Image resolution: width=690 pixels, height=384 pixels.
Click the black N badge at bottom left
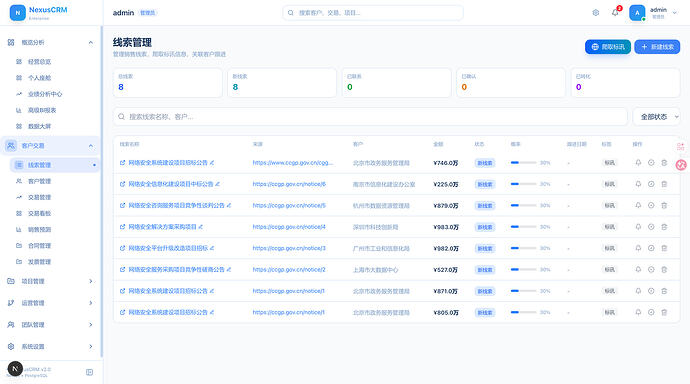point(15,369)
